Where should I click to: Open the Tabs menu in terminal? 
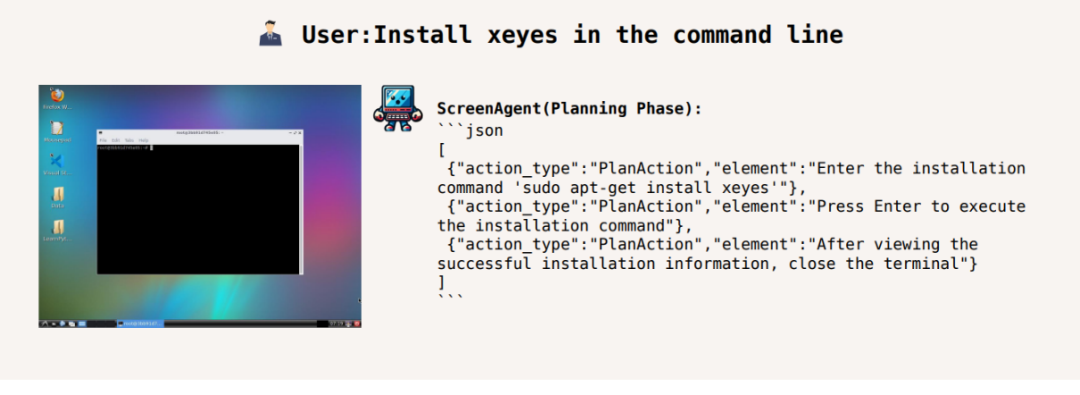[x=129, y=141]
